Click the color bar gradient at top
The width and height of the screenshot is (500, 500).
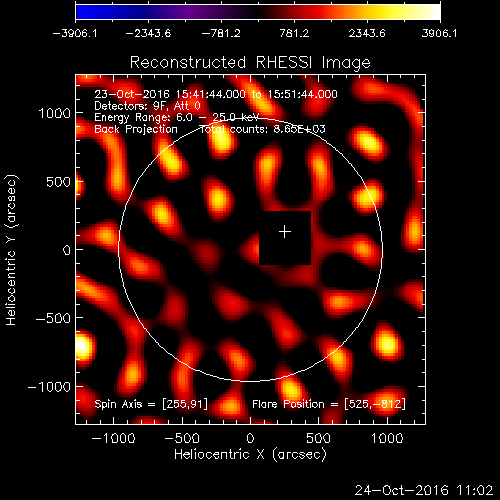[258, 12]
